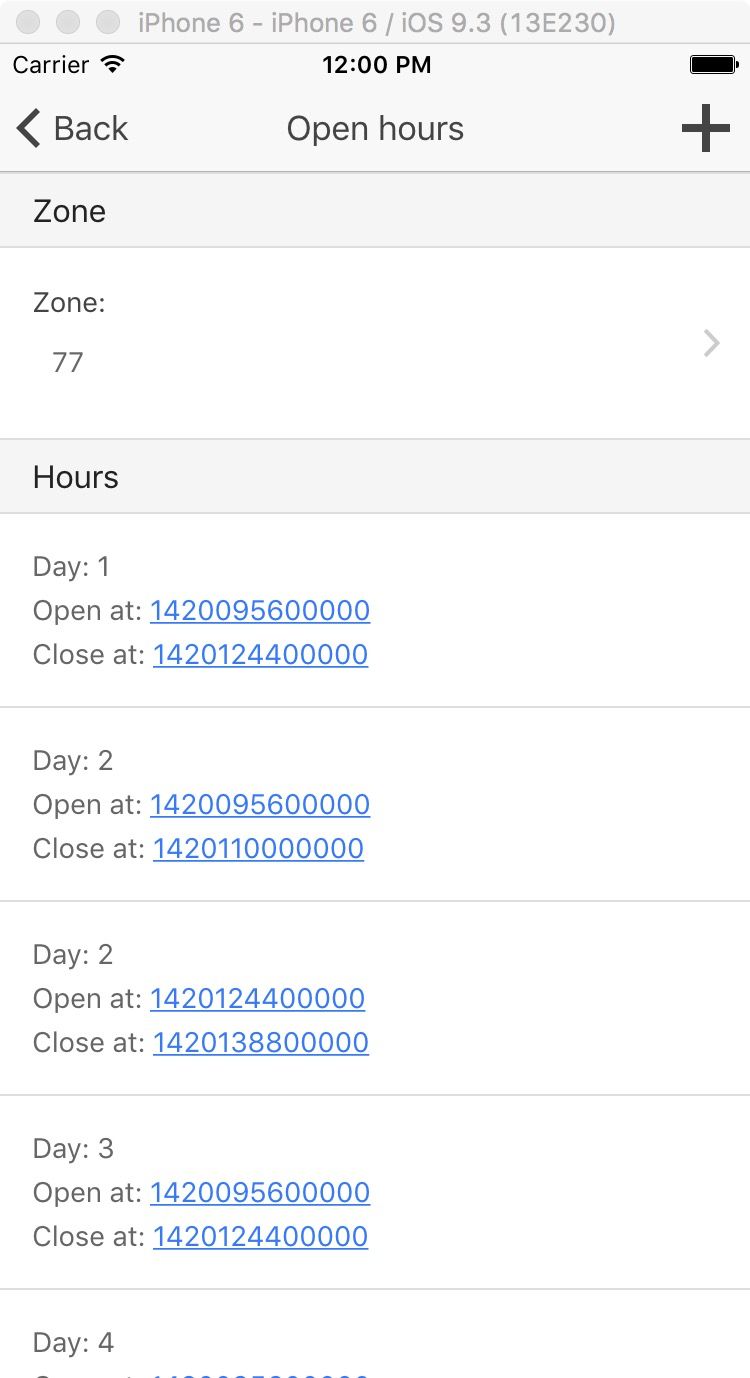Viewport: 750px width, 1378px height.
Task: Open Day 1 open-at link 1420095600000
Action: tap(260, 610)
